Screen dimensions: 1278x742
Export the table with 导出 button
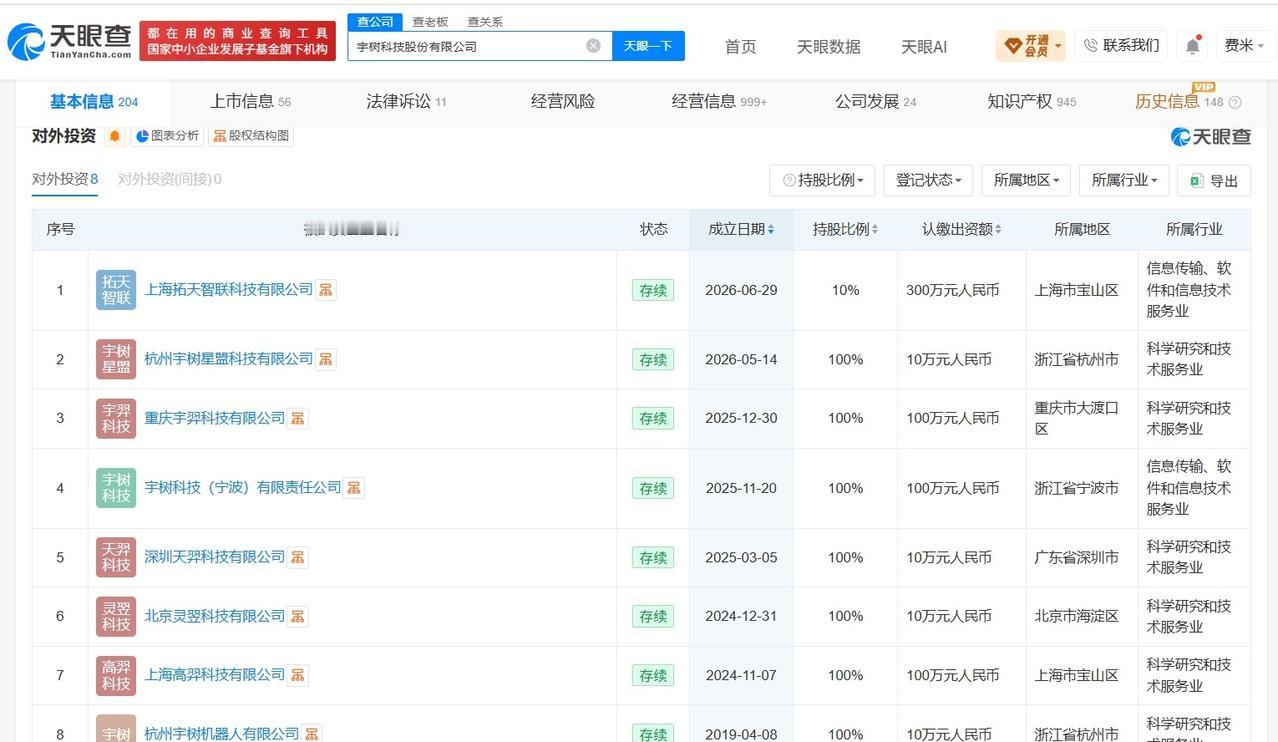coord(1214,181)
